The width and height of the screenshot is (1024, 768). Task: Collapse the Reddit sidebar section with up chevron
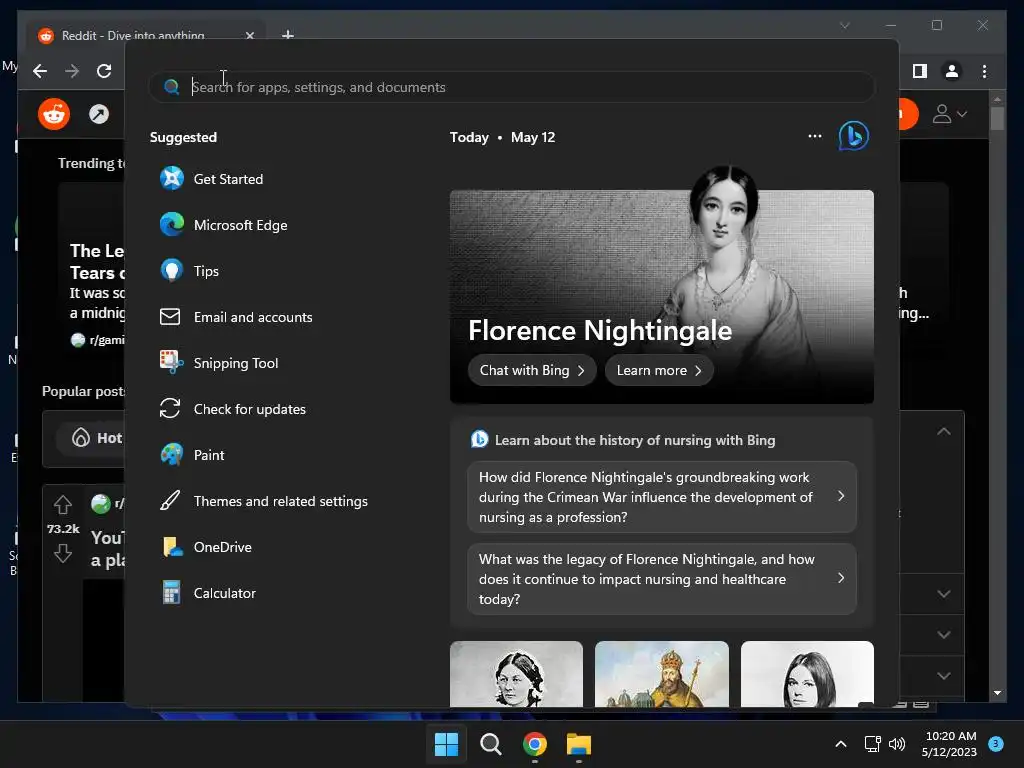[944, 431]
